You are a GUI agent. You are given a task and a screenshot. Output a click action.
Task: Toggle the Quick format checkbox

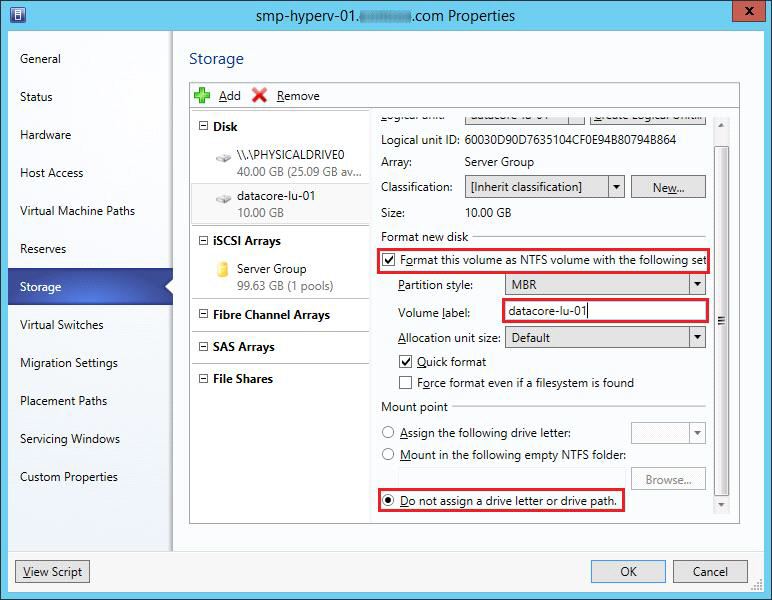[x=406, y=362]
